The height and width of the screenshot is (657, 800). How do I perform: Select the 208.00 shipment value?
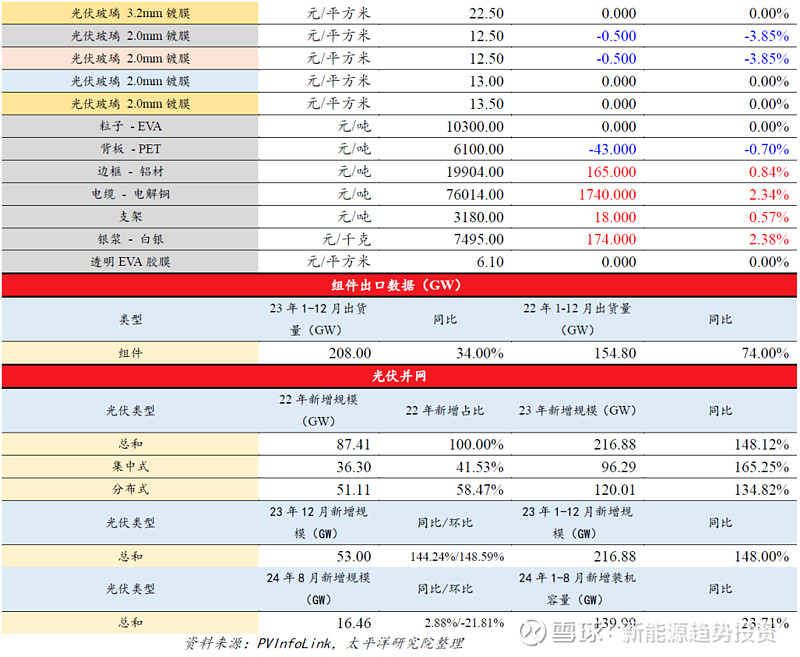click(349, 353)
